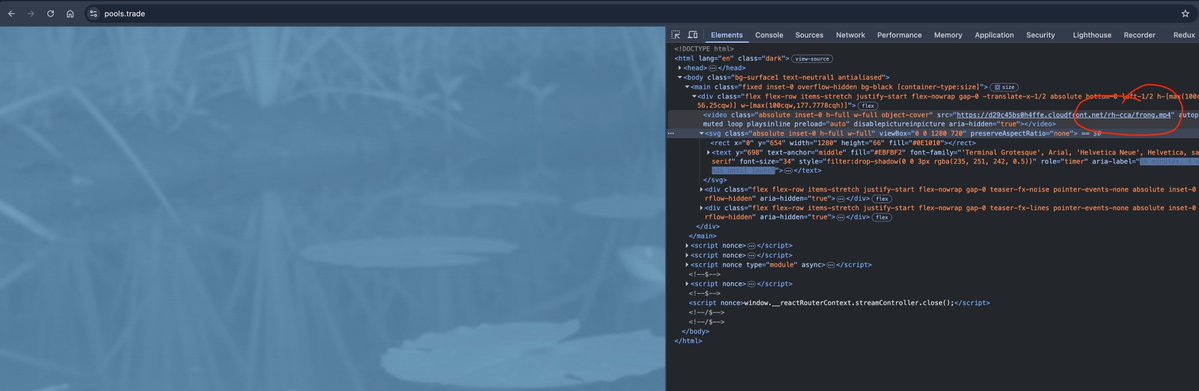Bookmark this page with the star icon
Screen dimensions: 1199x391
point(1185,14)
